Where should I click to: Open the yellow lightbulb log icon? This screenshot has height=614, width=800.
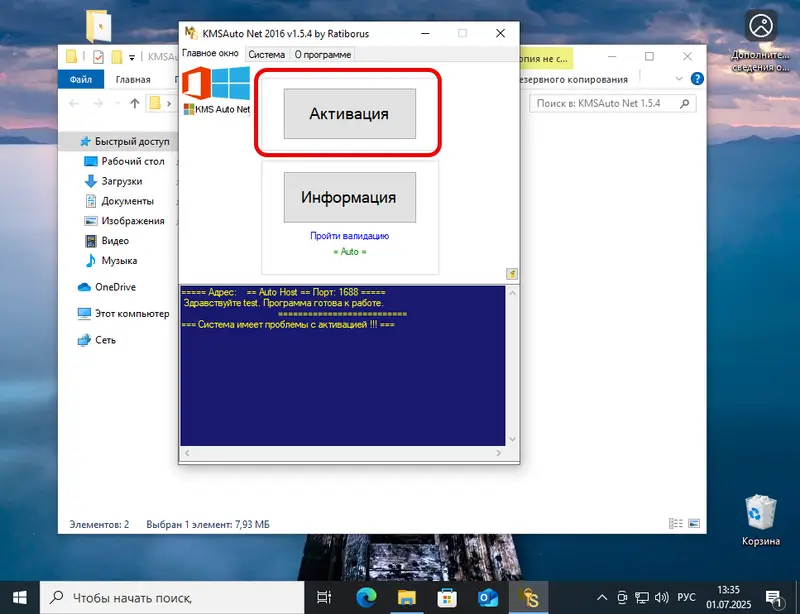[x=511, y=274]
